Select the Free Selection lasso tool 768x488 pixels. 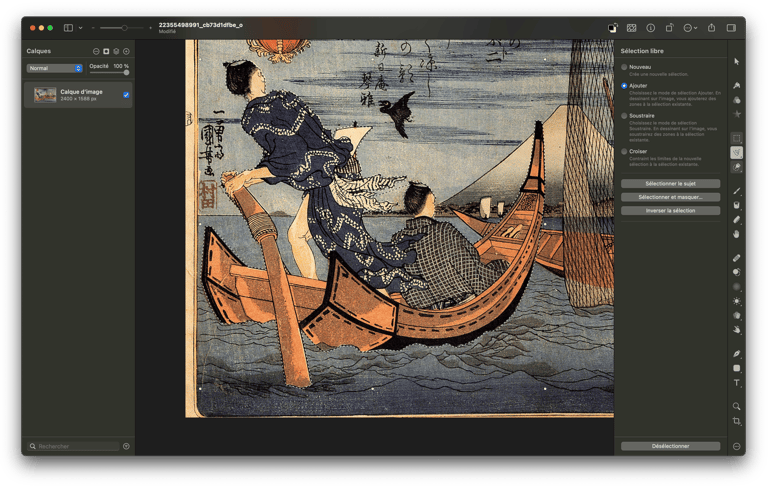tap(736, 152)
